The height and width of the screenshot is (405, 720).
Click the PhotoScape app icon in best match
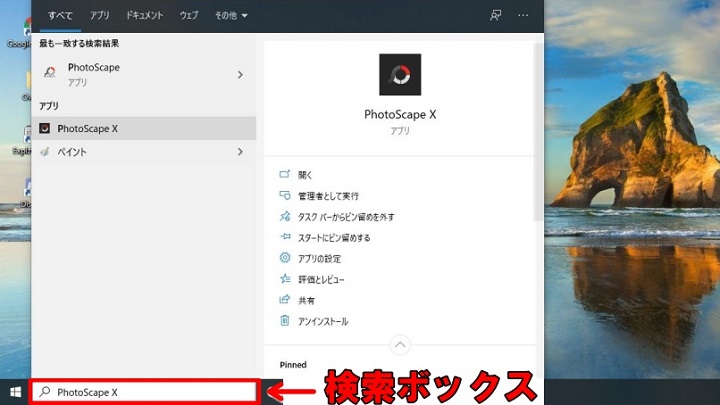pos(50,72)
